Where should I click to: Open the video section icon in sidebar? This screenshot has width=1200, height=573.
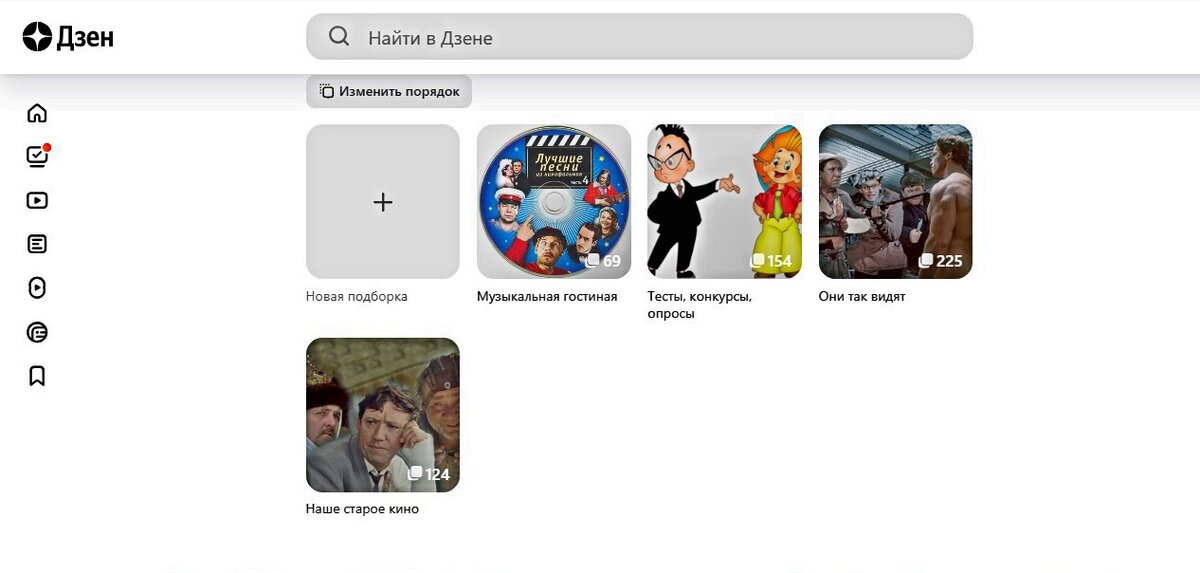pyautogui.click(x=37, y=200)
